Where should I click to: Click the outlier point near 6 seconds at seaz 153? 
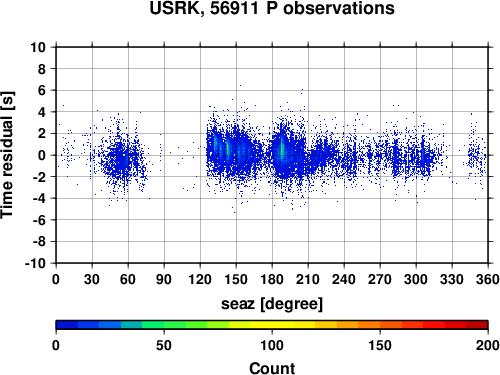pyautogui.click(x=240, y=86)
